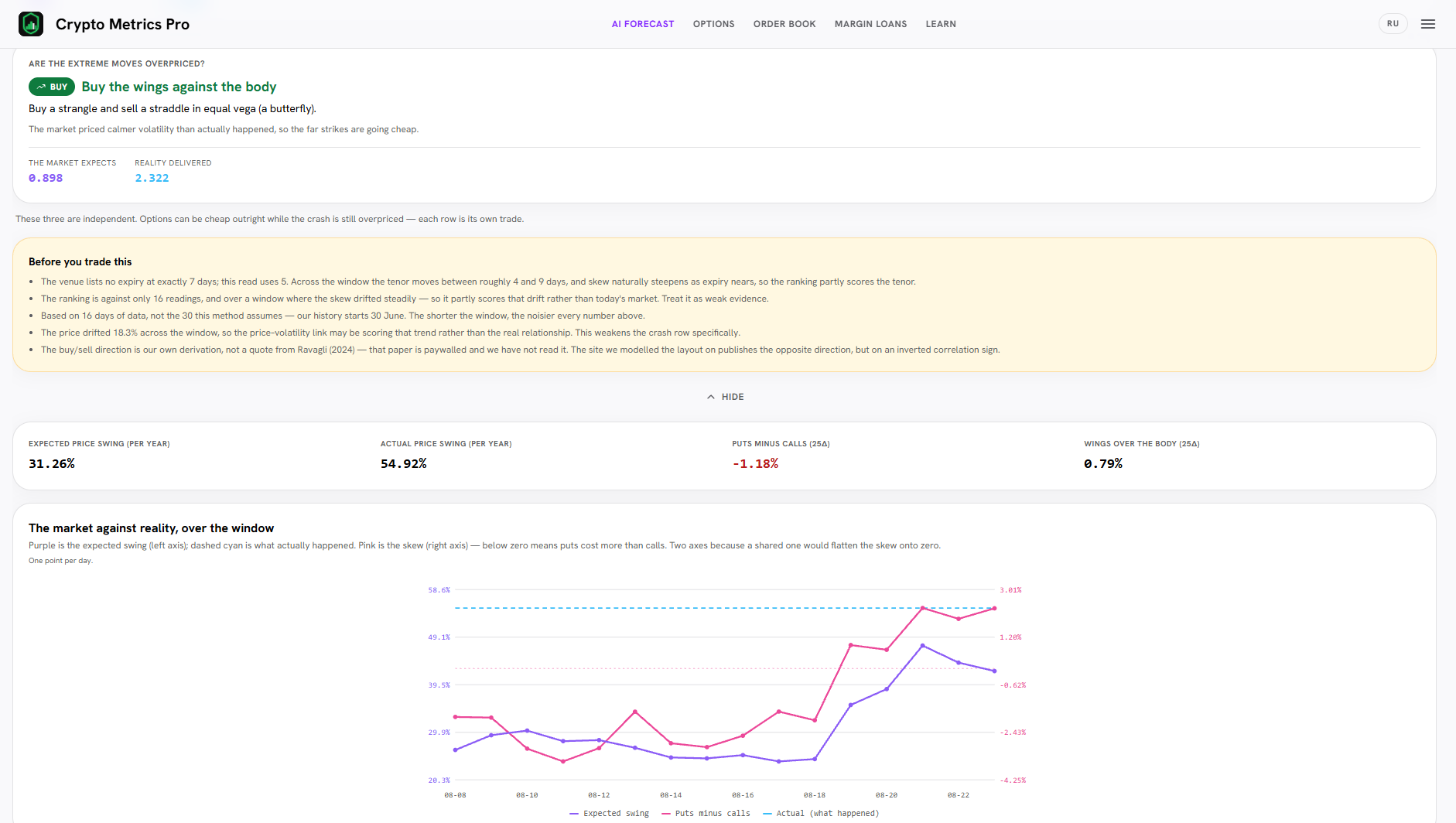Click the 20.3% left axis label
This screenshot has height=823, width=1456.
coord(439,780)
